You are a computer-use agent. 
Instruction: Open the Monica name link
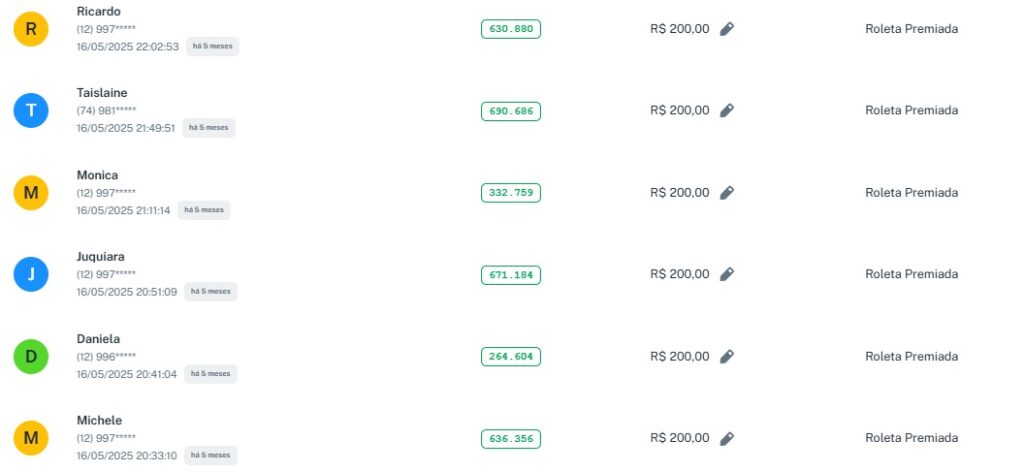(x=97, y=175)
